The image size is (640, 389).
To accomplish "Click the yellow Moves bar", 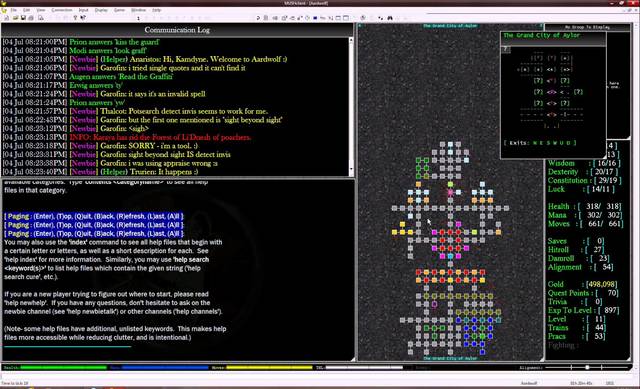I will [x=269, y=367].
